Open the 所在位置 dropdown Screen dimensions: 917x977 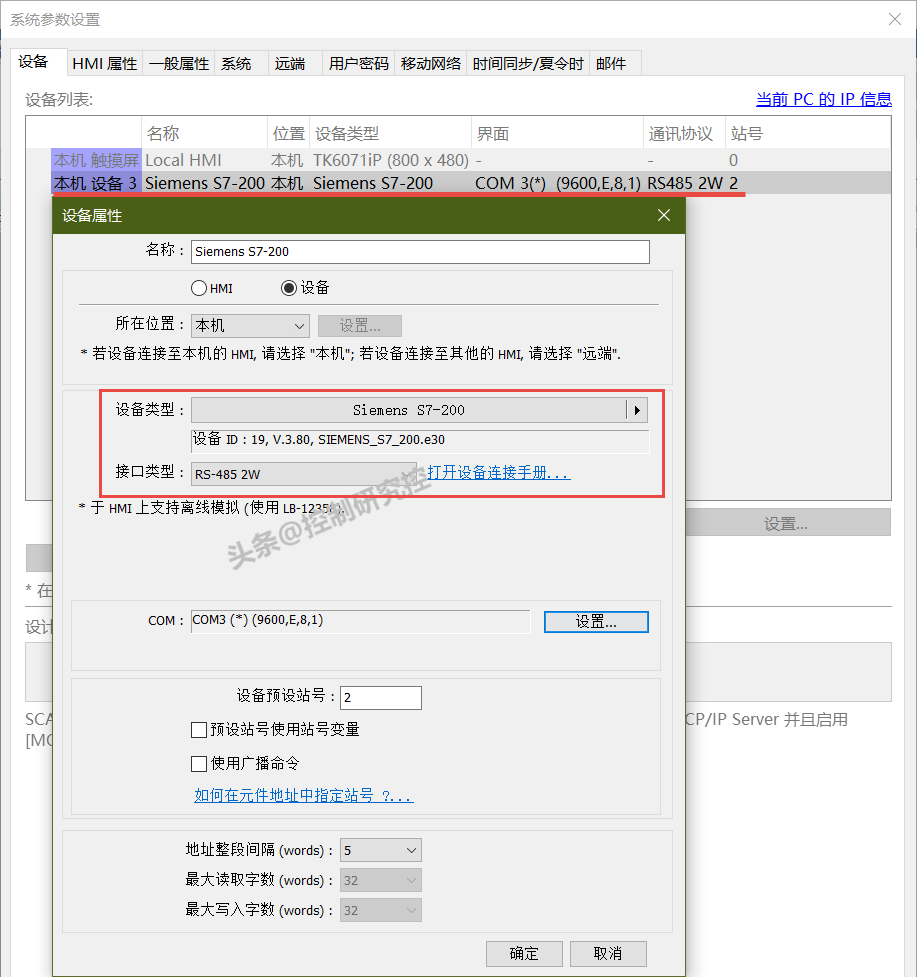(250, 326)
